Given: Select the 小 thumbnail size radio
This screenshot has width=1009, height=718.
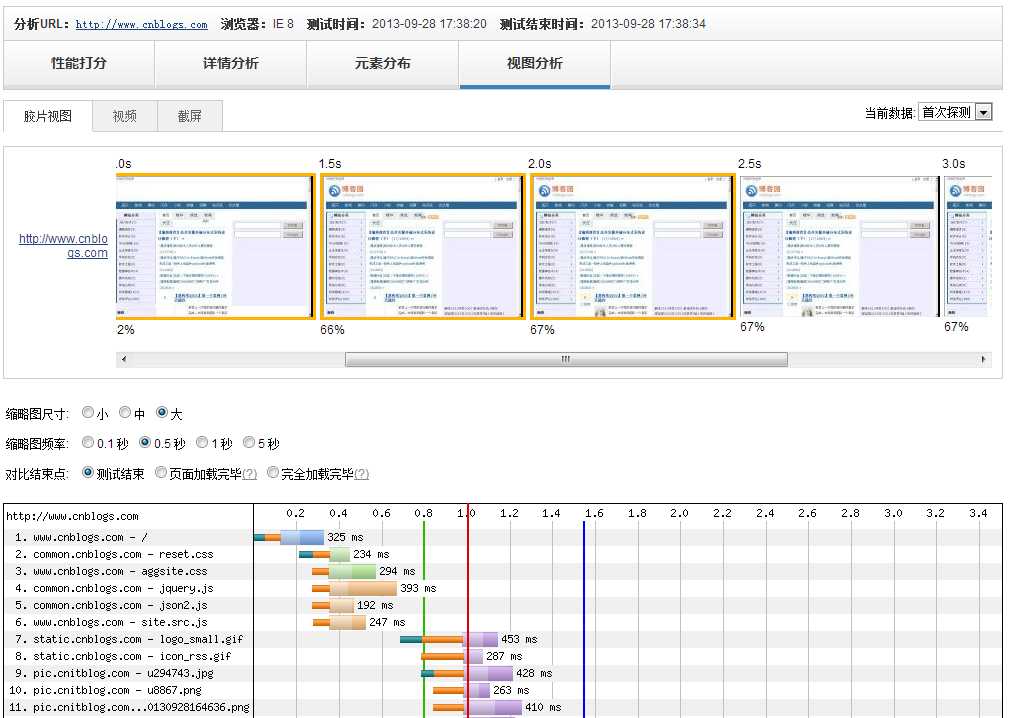Looking at the screenshot, I should tap(88, 412).
